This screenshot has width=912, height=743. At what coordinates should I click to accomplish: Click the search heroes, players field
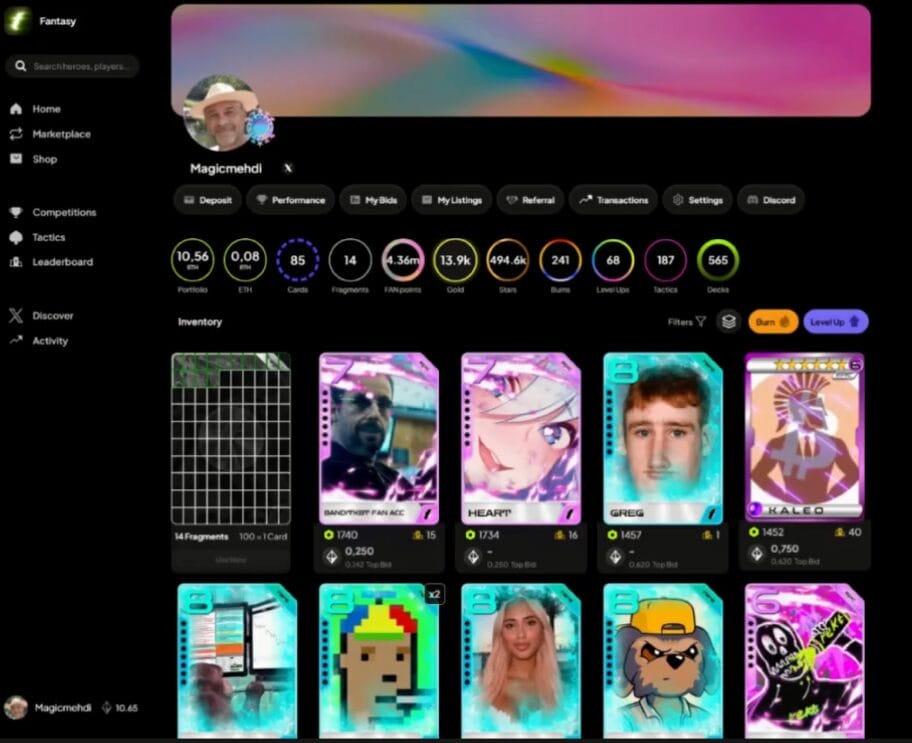click(x=80, y=66)
